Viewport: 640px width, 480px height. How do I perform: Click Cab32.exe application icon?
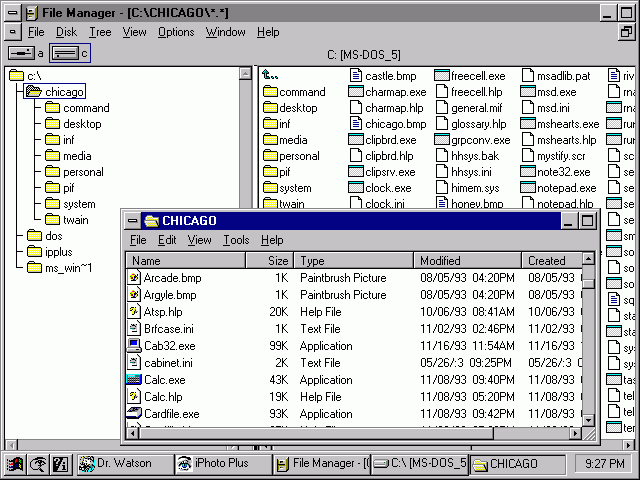(x=133, y=346)
